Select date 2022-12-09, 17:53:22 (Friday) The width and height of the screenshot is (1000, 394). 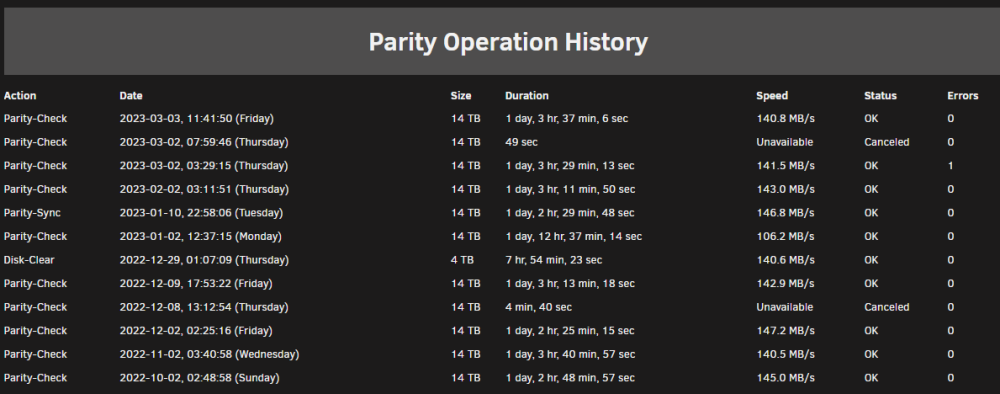pyautogui.click(x=196, y=284)
